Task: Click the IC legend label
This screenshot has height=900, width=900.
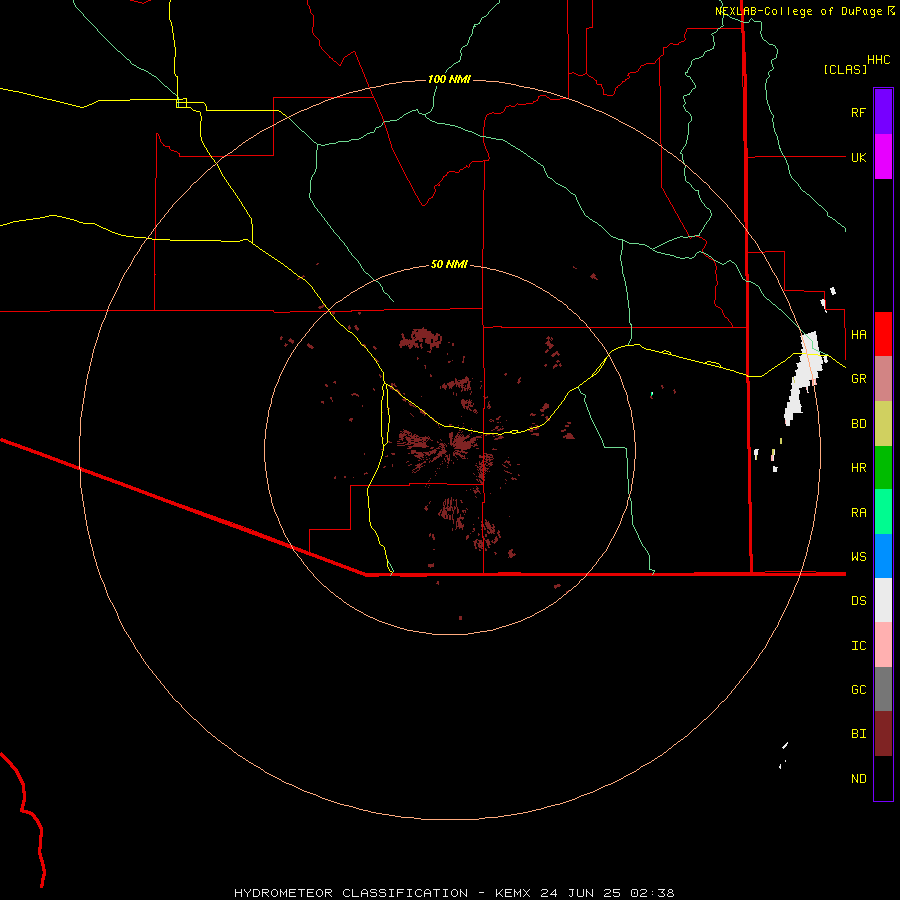Action: click(x=858, y=646)
